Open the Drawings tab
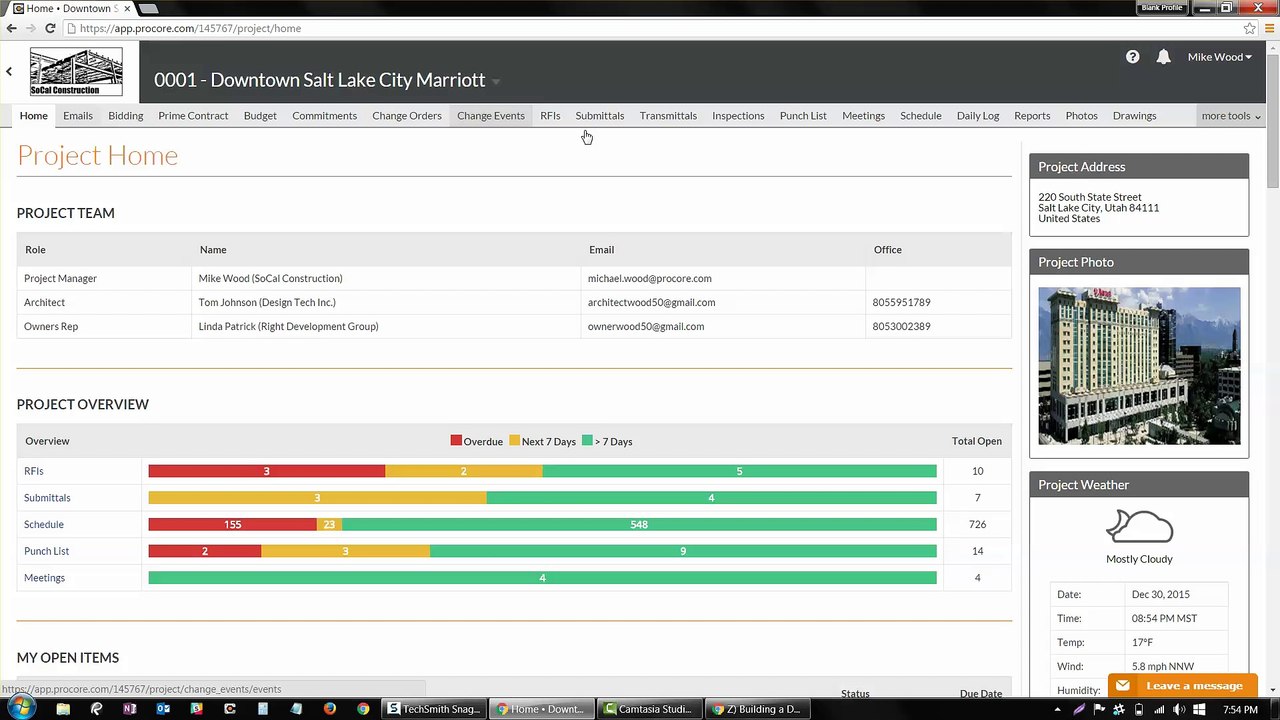Image resolution: width=1280 pixels, height=720 pixels. pyautogui.click(x=1134, y=116)
